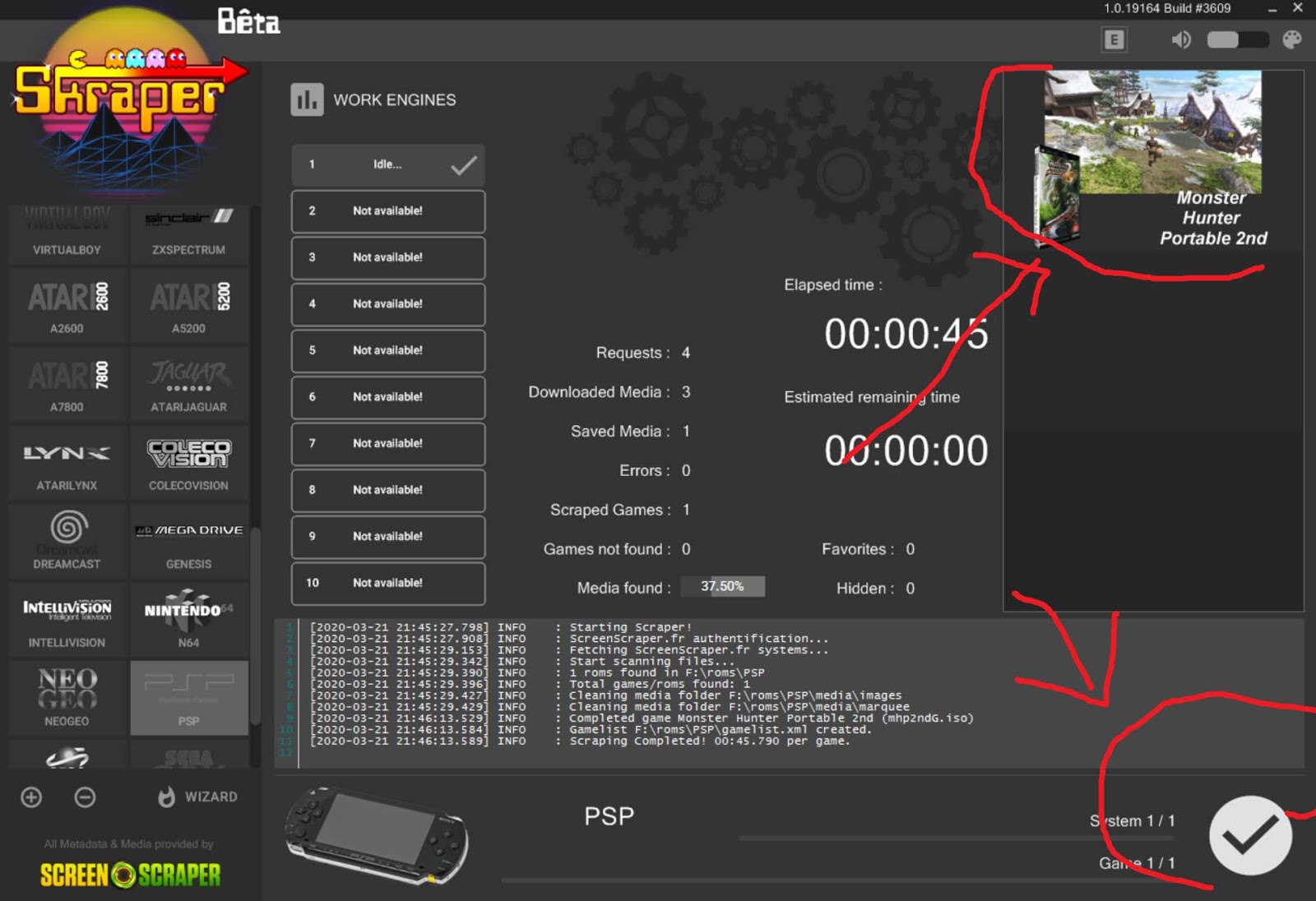Click work engine 5 Not available

click(388, 350)
